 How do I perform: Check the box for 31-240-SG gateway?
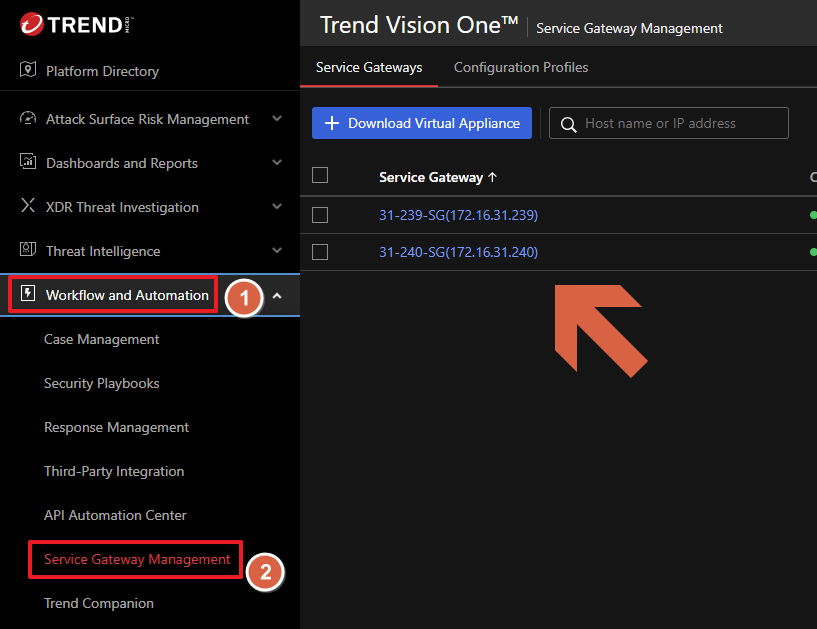coord(320,252)
